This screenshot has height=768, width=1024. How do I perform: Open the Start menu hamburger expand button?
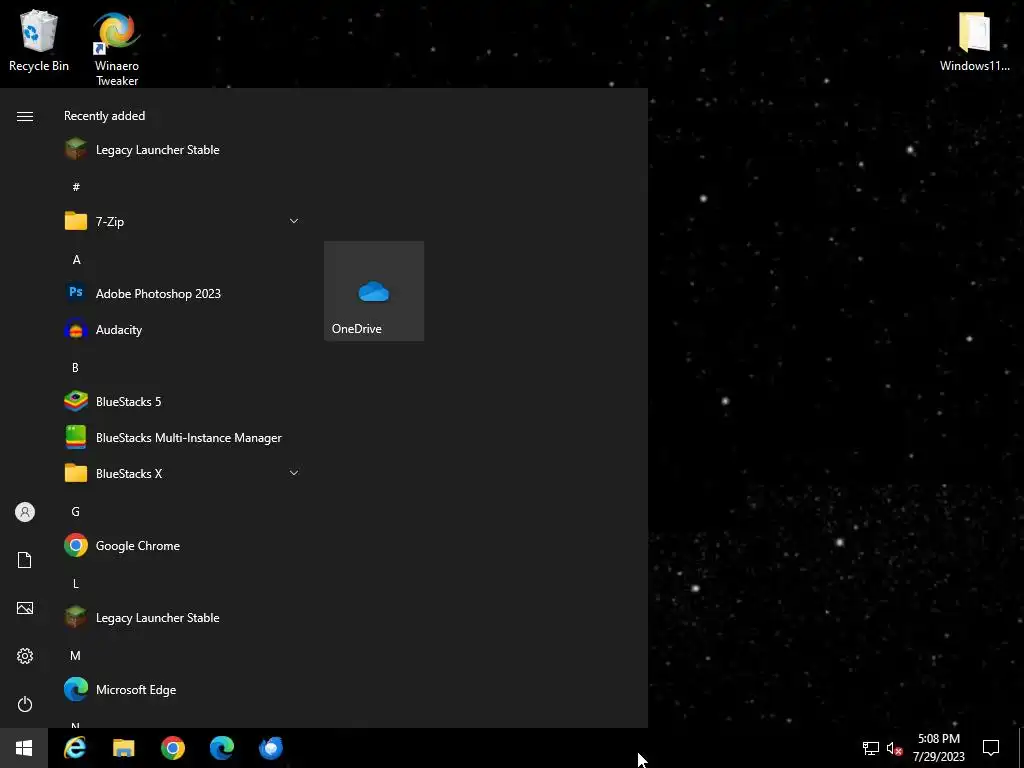(x=25, y=116)
